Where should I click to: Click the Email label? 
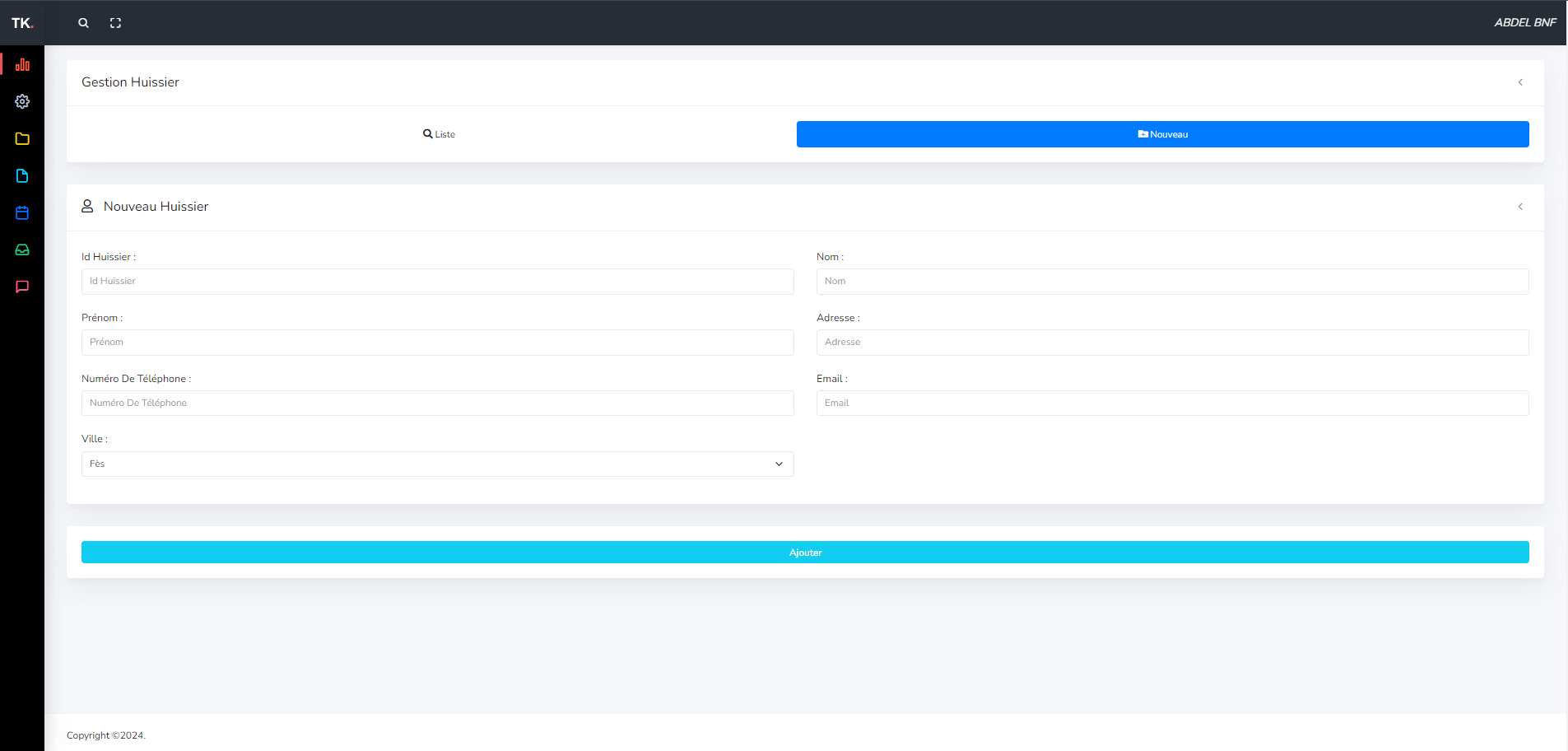click(x=832, y=379)
